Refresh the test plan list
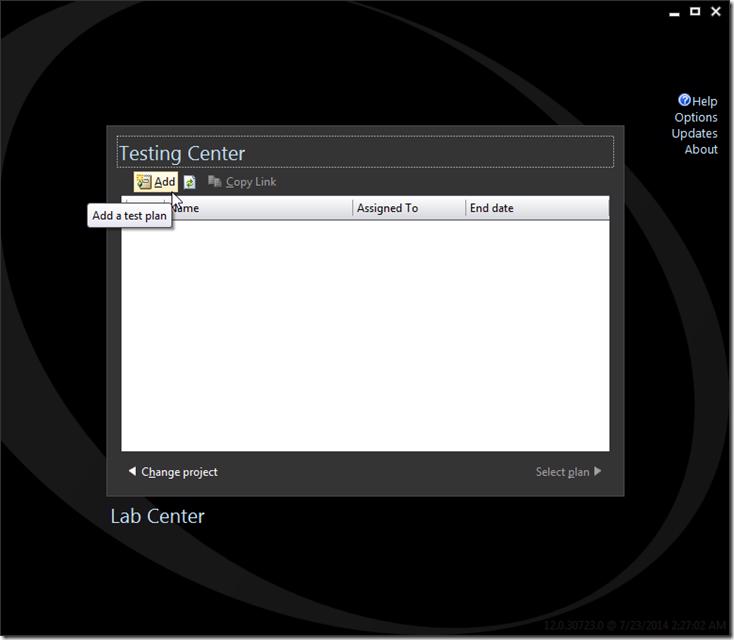Screen dimensions: 734x640 coord(190,182)
